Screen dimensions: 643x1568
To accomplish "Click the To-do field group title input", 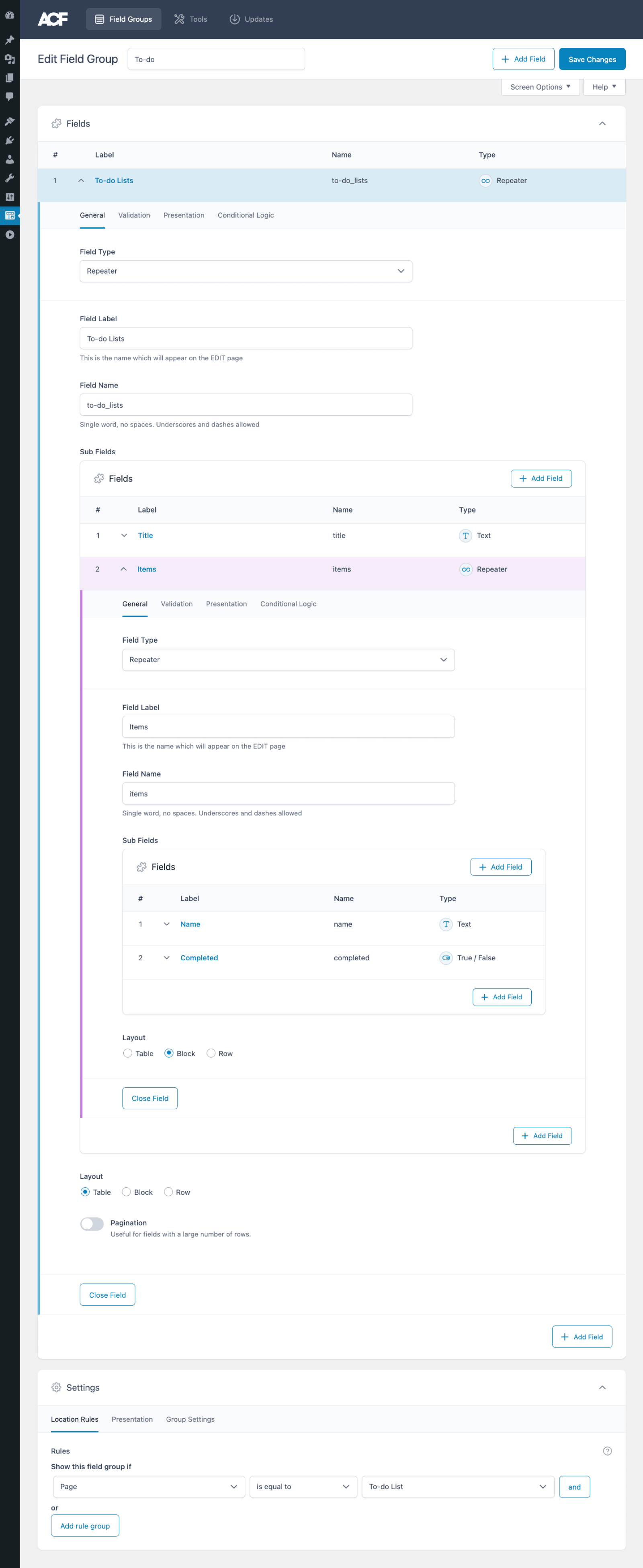I will click(216, 58).
